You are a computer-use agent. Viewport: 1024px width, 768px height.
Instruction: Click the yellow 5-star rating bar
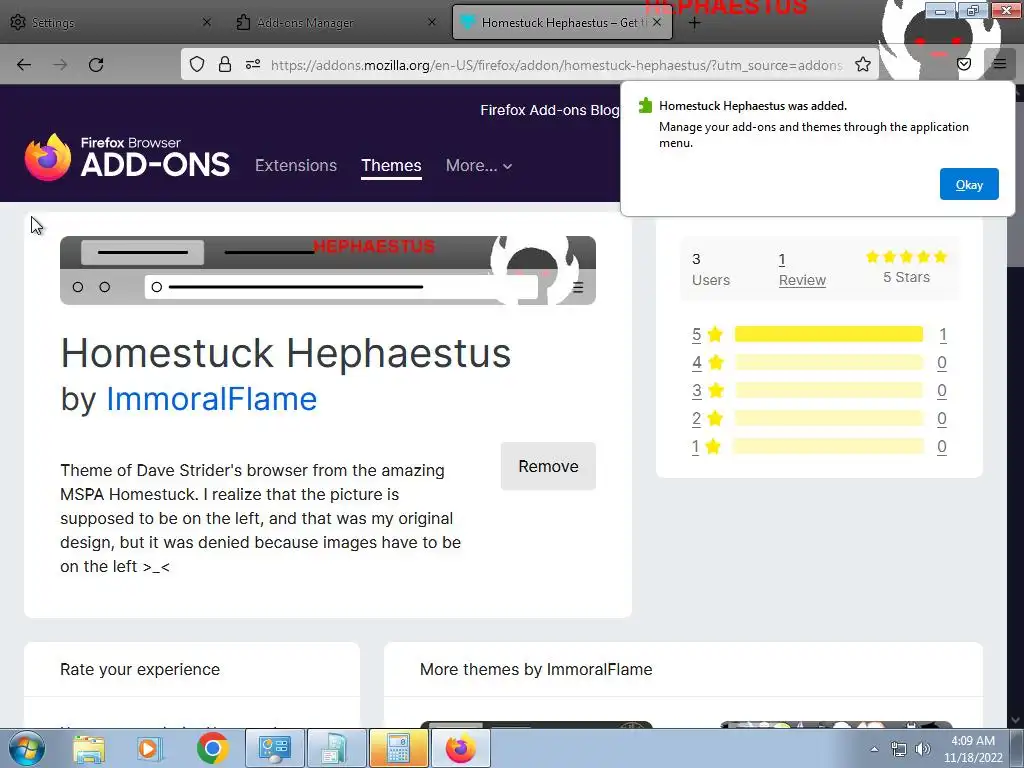point(829,334)
